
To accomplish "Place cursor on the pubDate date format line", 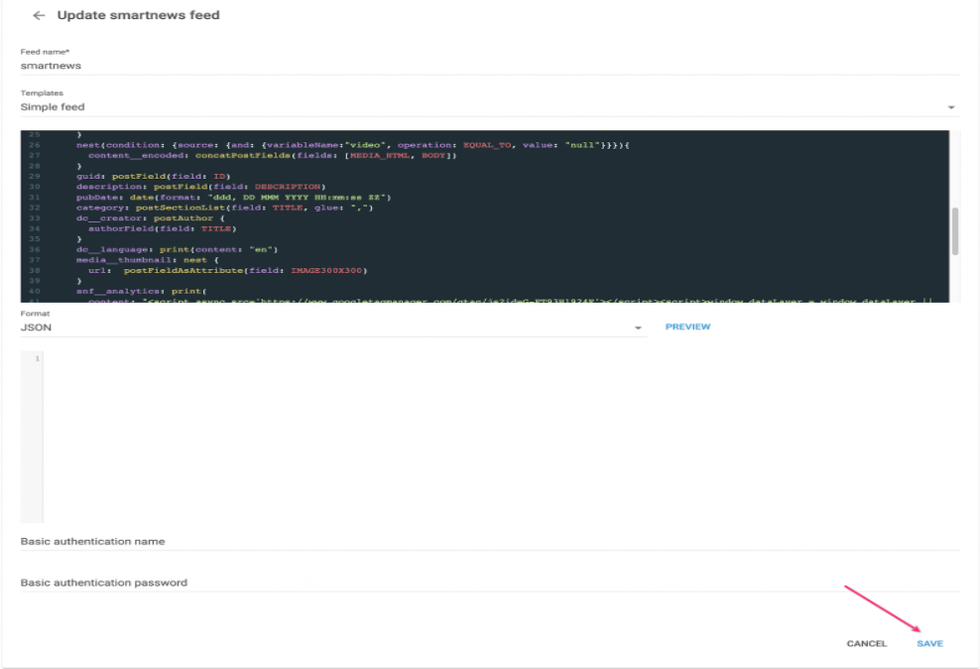I will pyautogui.click(x=232, y=197).
